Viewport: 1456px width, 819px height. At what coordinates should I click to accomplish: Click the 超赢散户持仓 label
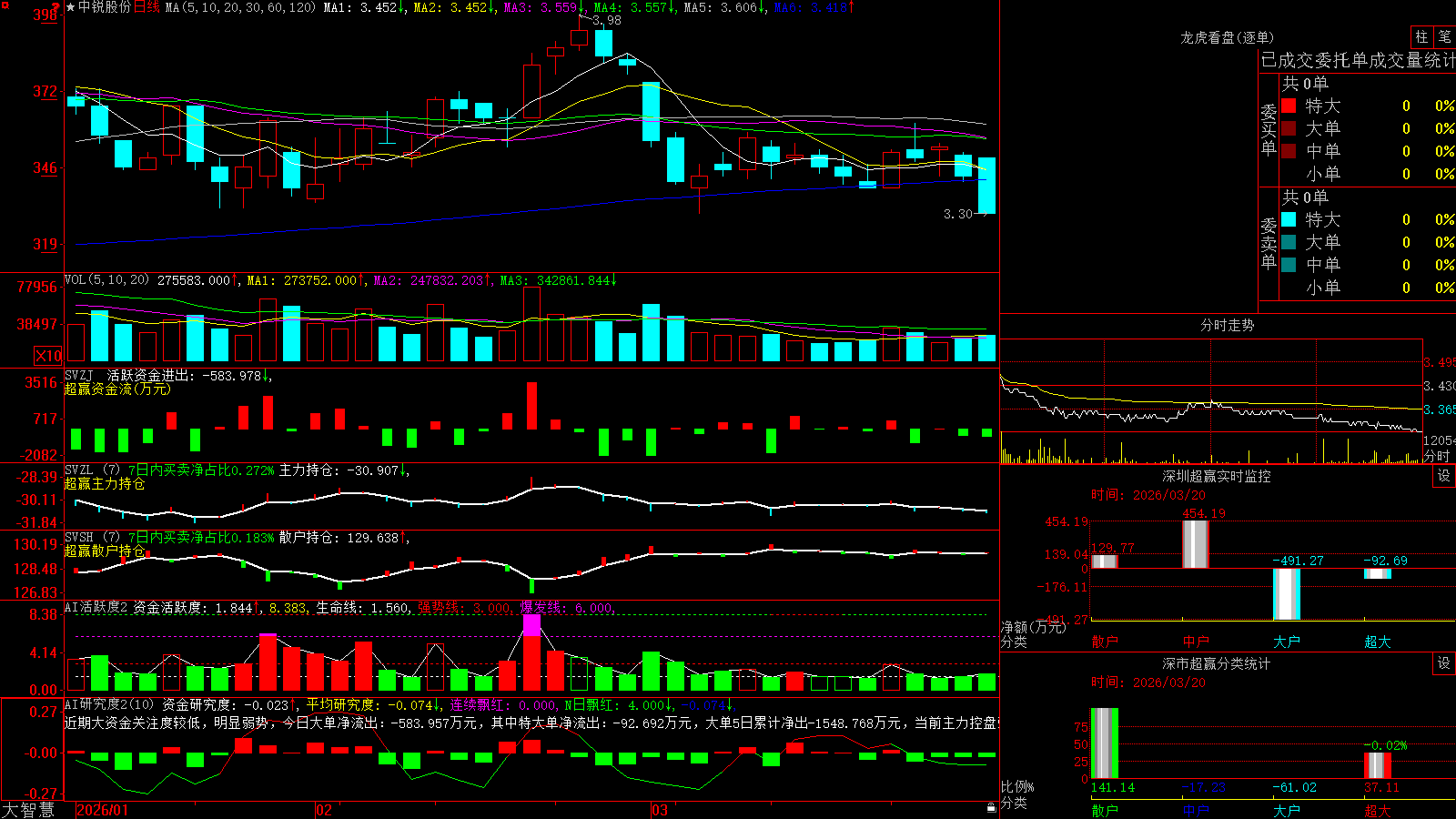105,551
